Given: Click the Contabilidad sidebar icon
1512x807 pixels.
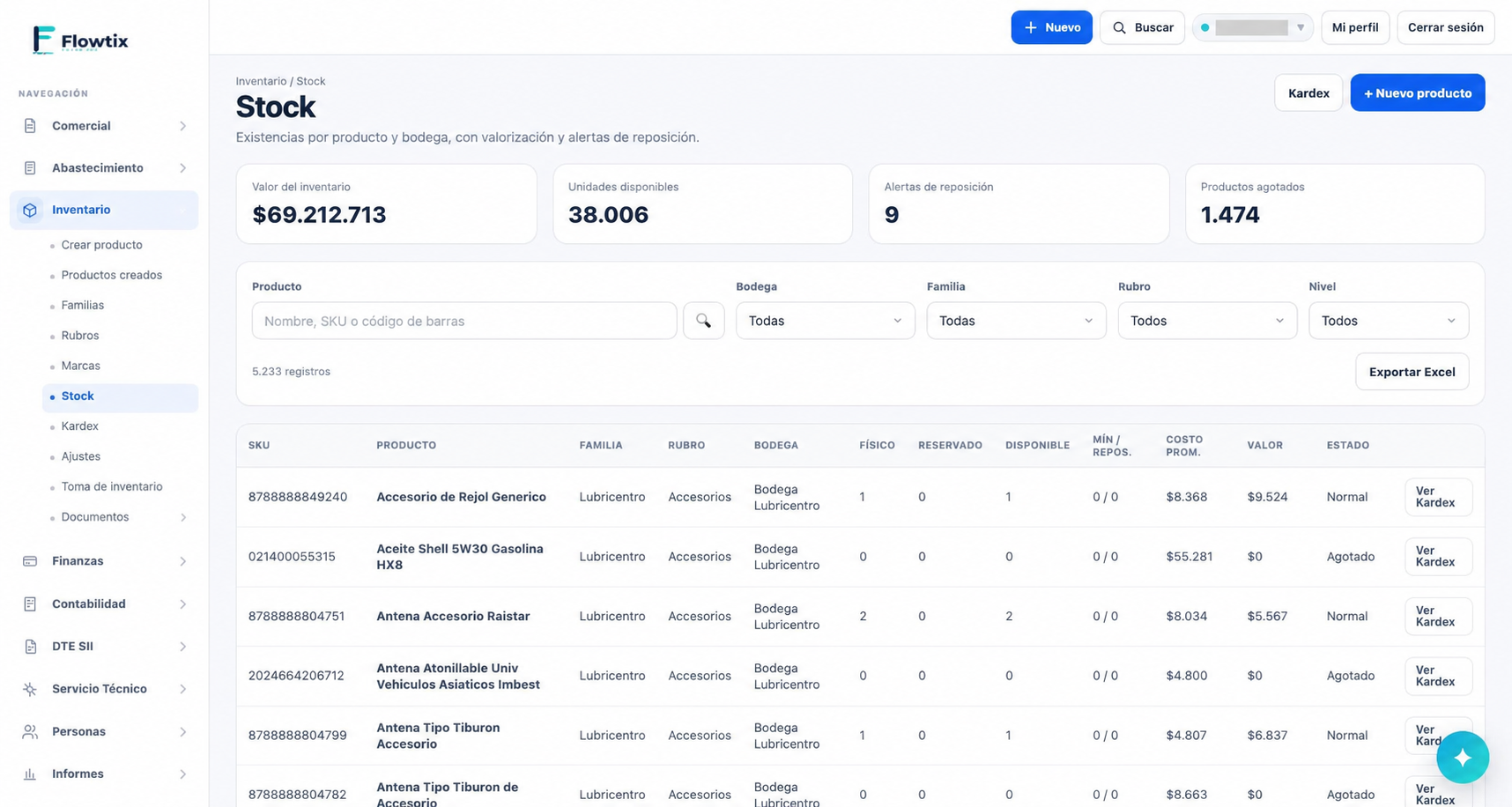Looking at the screenshot, I should [x=30, y=603].
